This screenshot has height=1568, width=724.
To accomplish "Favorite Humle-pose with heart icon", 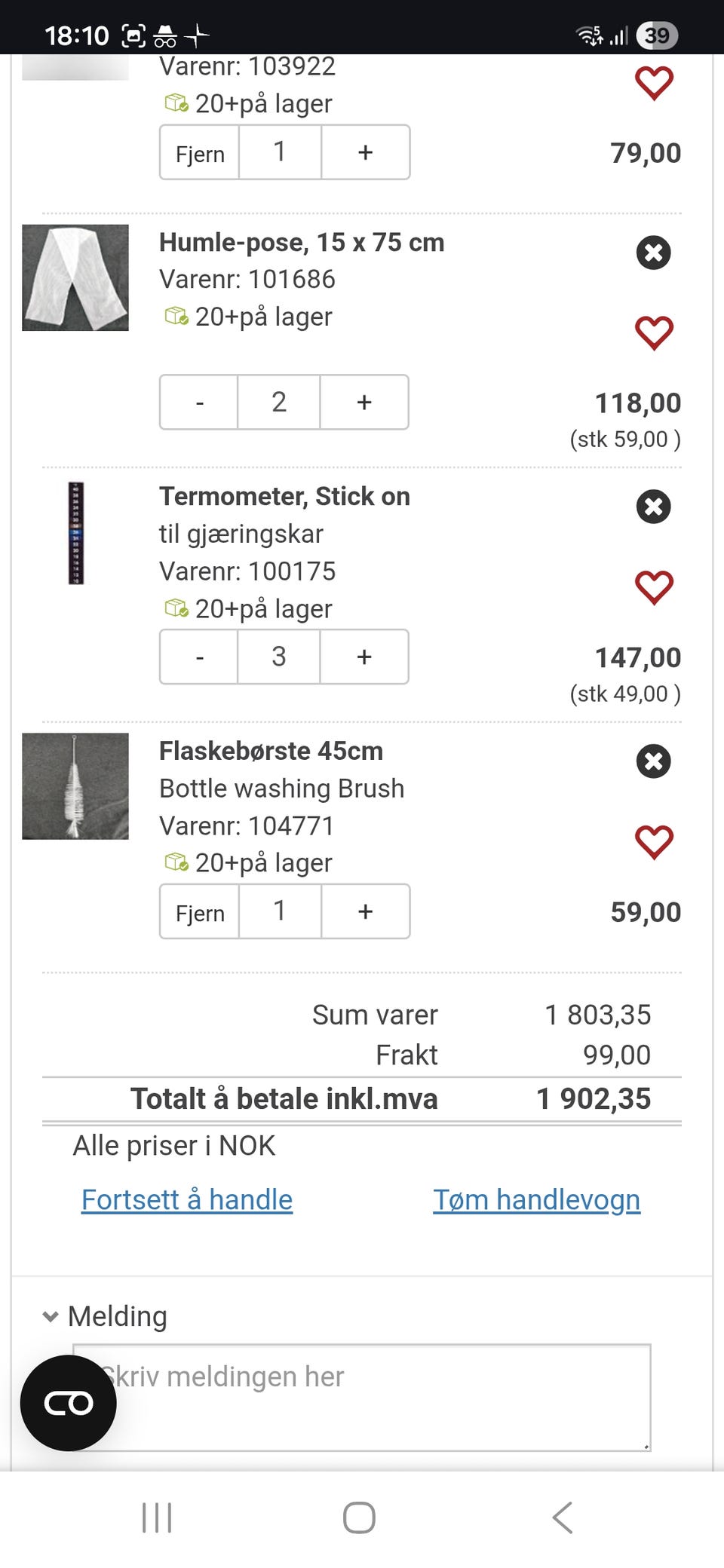I will coord(654,332).
